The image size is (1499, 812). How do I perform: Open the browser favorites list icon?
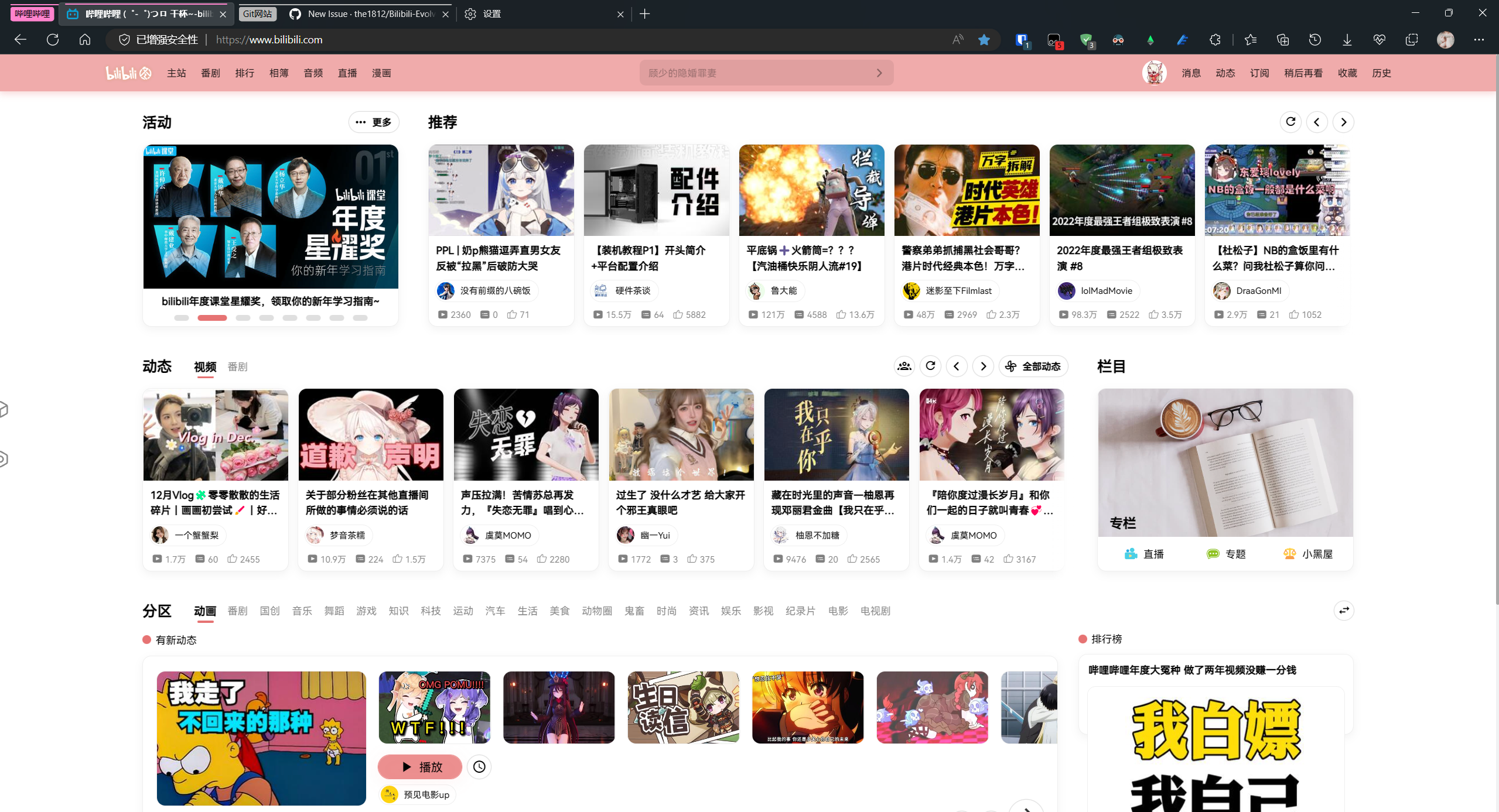tap(1251, 39)
